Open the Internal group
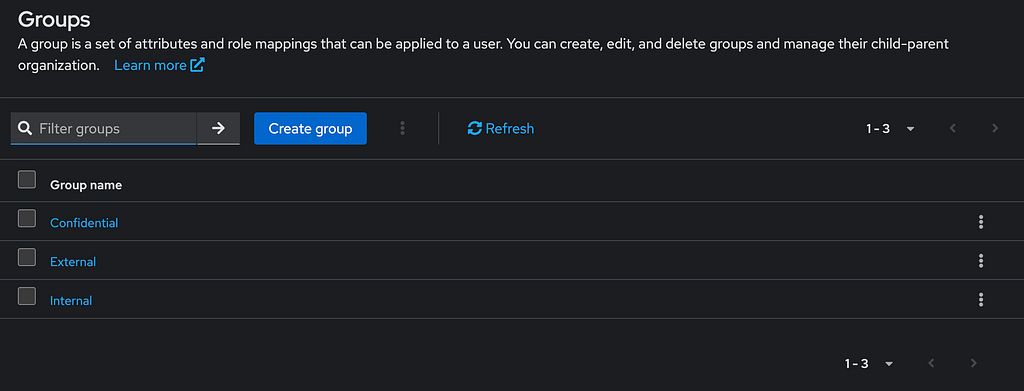Viewport: 1024px width, 391px height. (71, 301)
